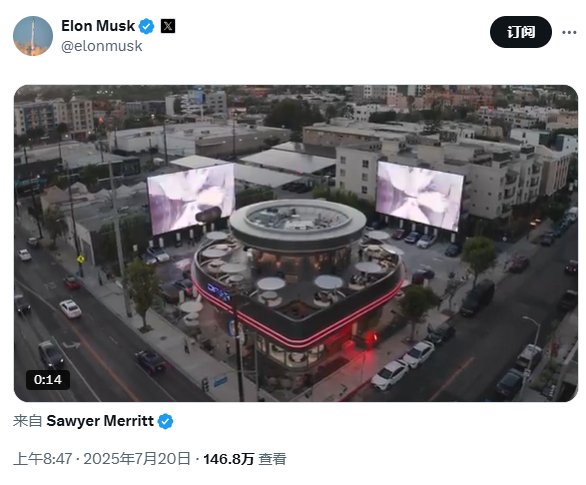Click the 查看 views label
Screen dimensions: 586x485
pos(272,459)
